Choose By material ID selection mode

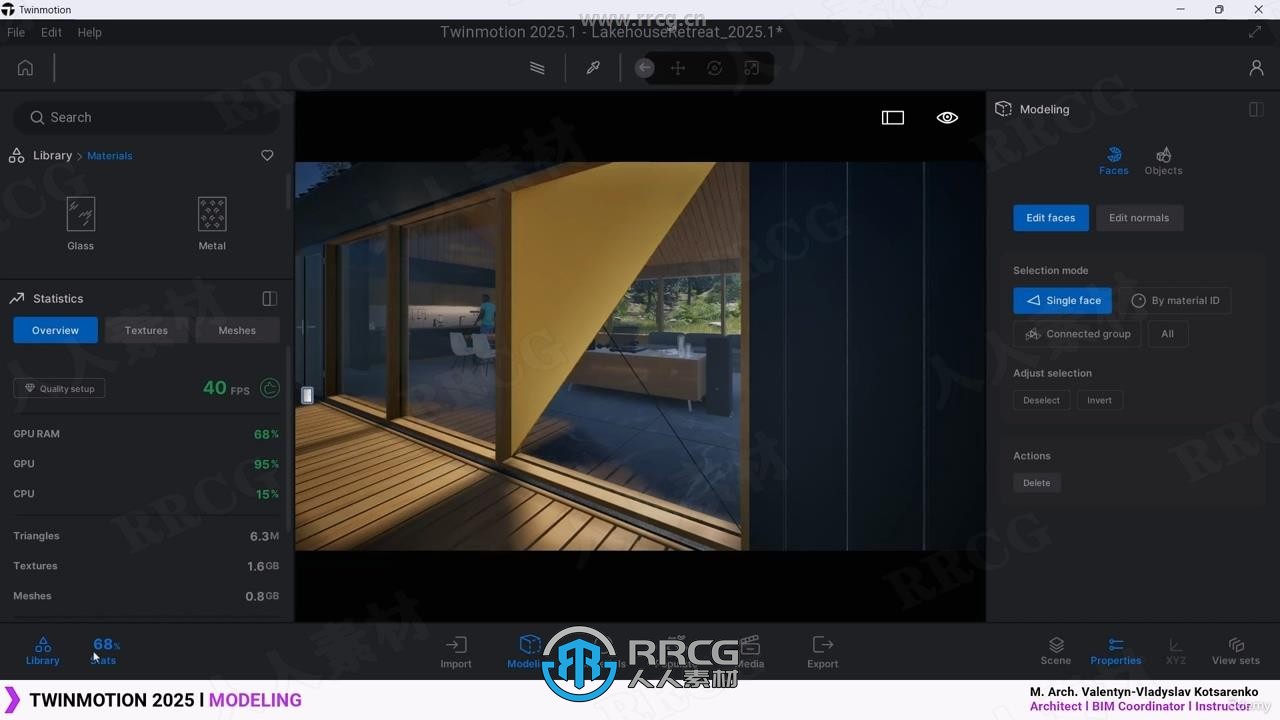(1175, 300)
